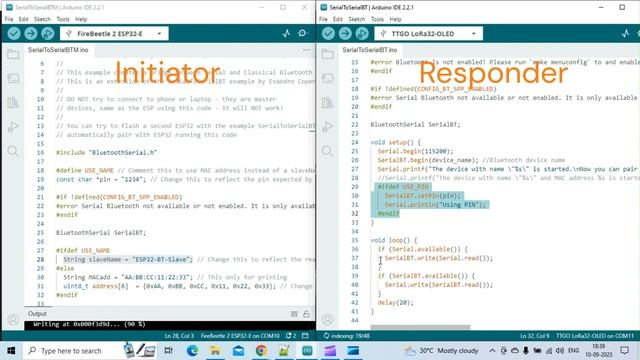The height and width of the screenshot is (360, 640).
Task: Open Tools menu in Initiator window
Action: 63,19
